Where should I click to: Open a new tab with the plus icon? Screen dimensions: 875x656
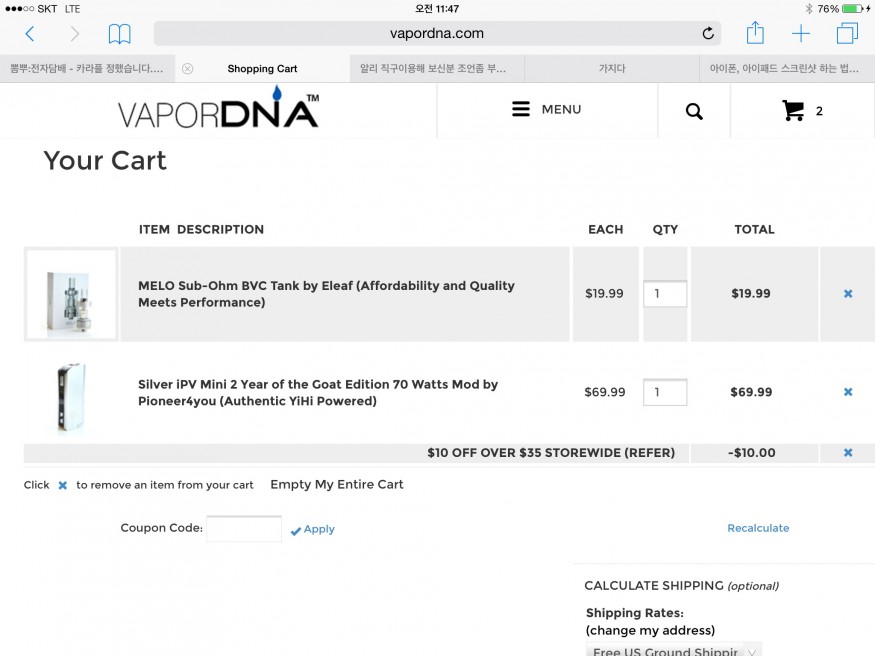(x=801, y=33)
